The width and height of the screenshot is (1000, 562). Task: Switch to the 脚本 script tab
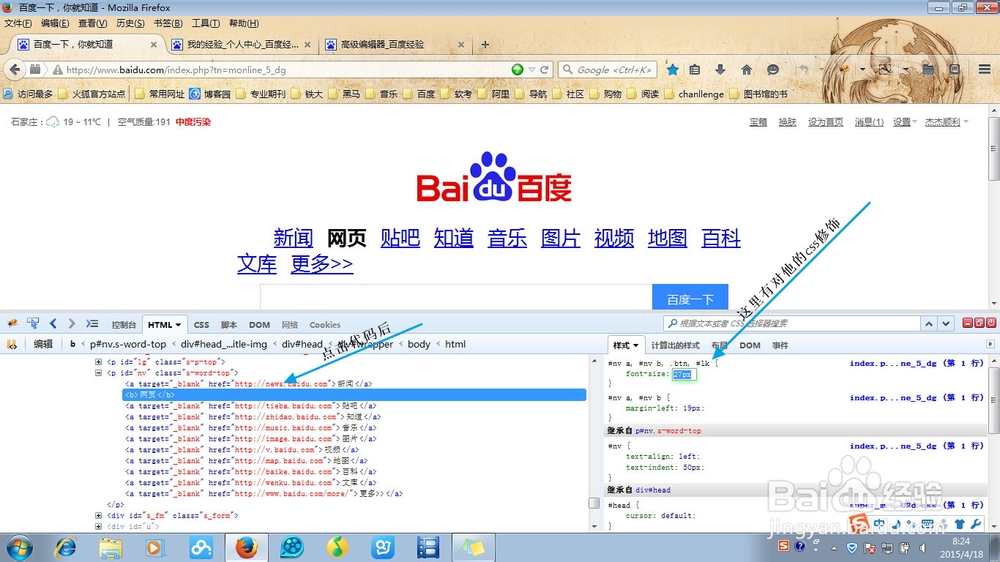tap(229, 325)
